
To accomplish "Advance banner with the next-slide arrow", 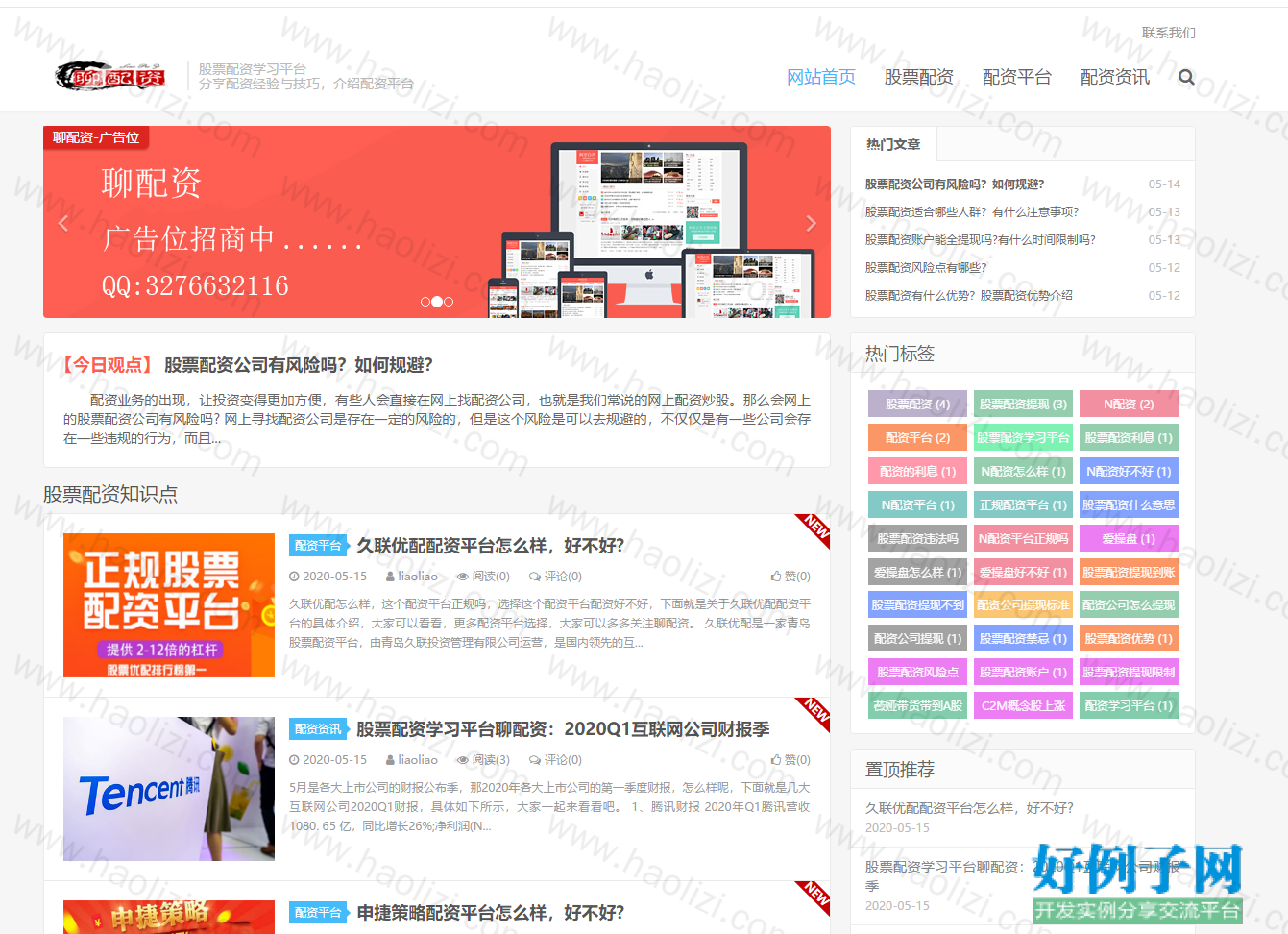I will point(811,223).
